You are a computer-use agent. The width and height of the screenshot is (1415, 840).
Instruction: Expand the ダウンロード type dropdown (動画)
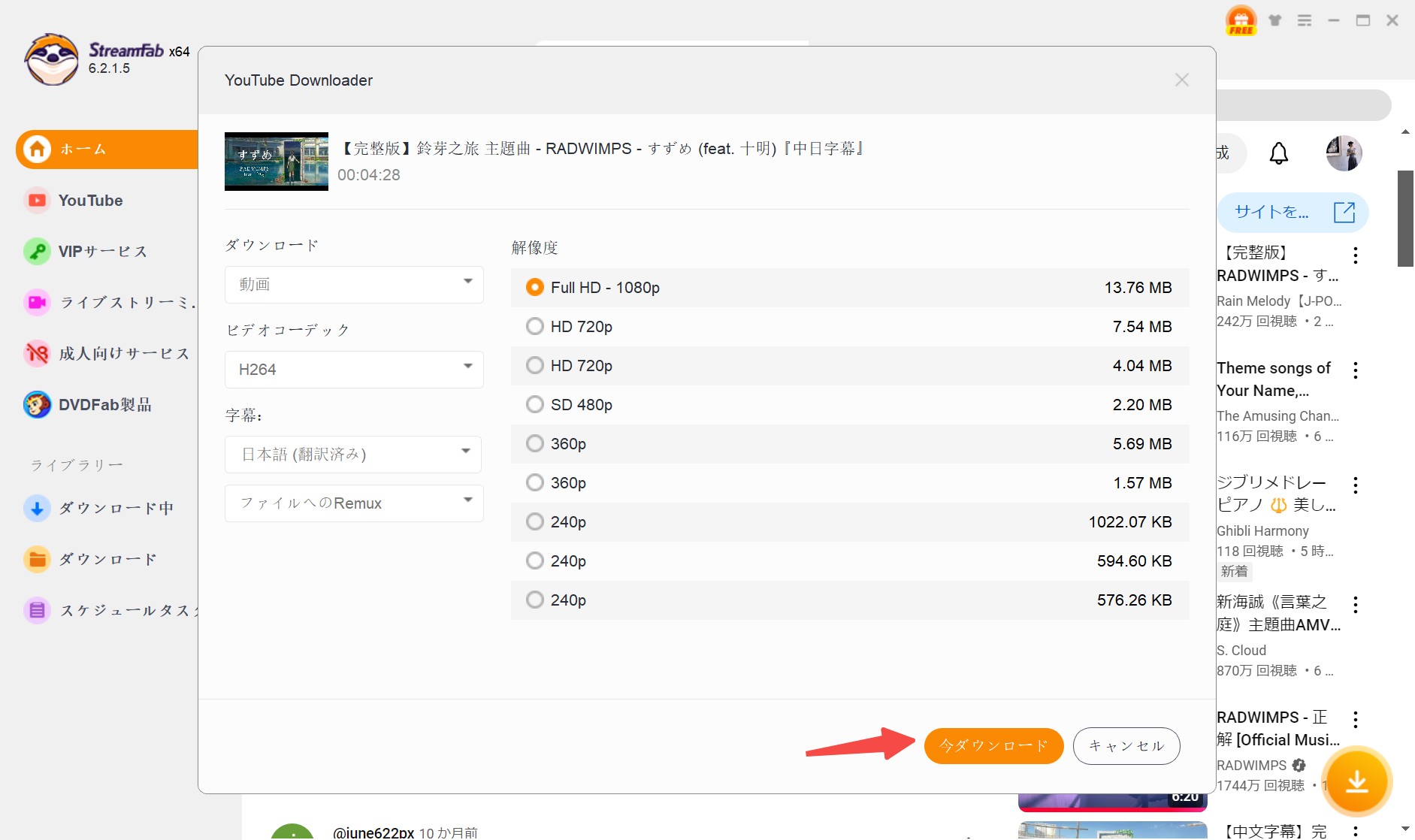(x=354, y=285)
